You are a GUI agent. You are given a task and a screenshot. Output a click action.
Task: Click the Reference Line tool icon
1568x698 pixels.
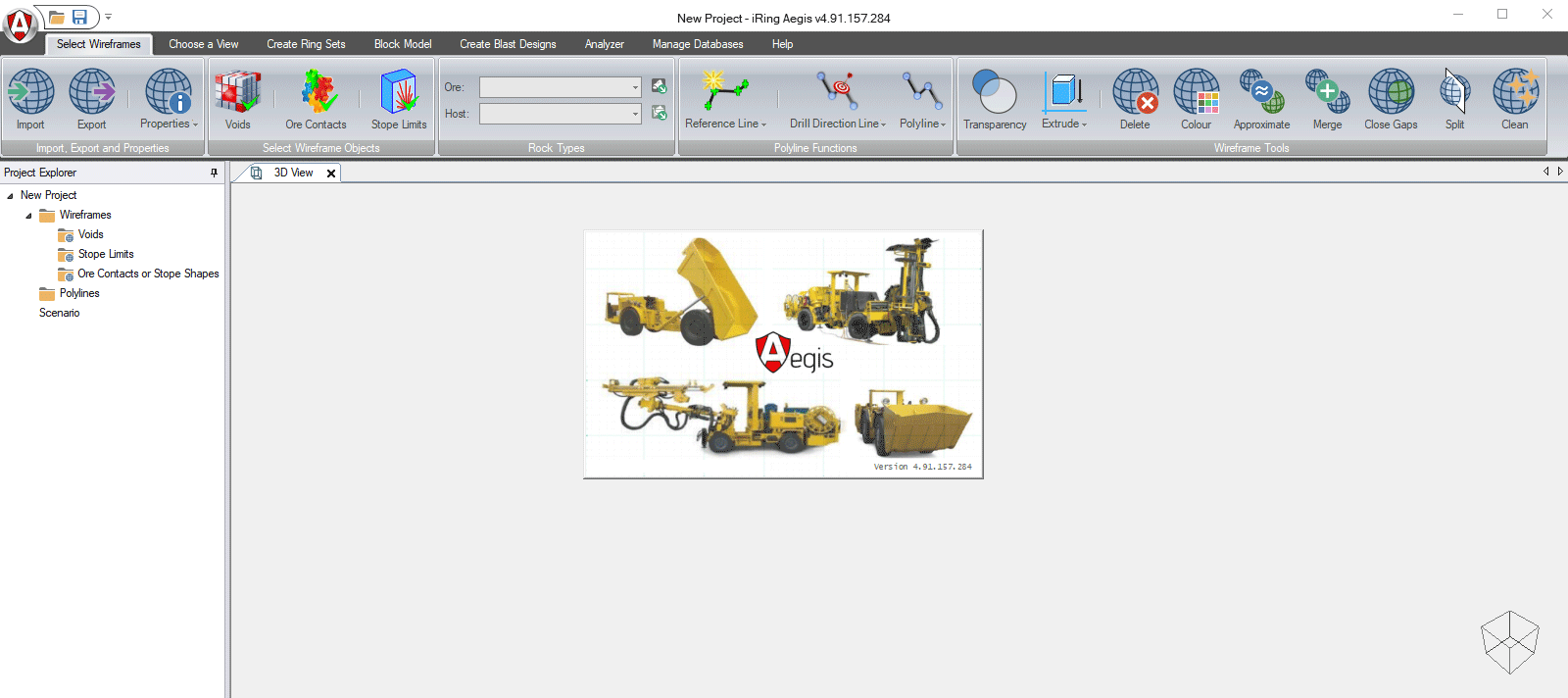(725, 91)
